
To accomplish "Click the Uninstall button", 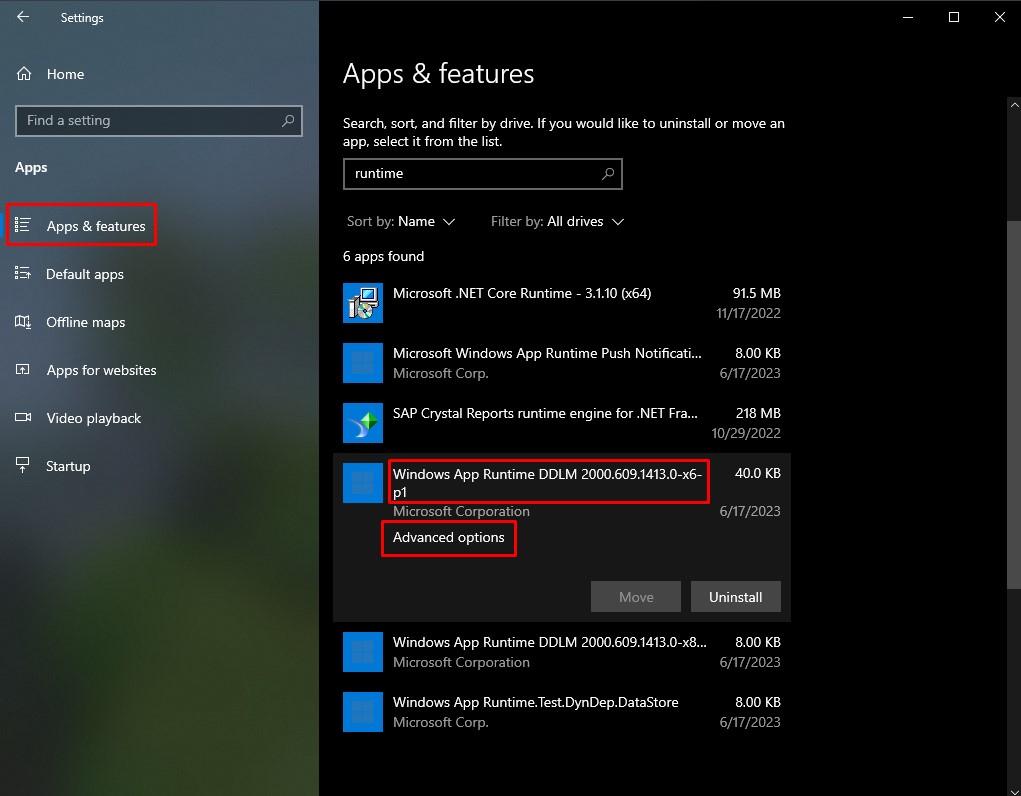I will pyautogui.click(x=736, y=597).
